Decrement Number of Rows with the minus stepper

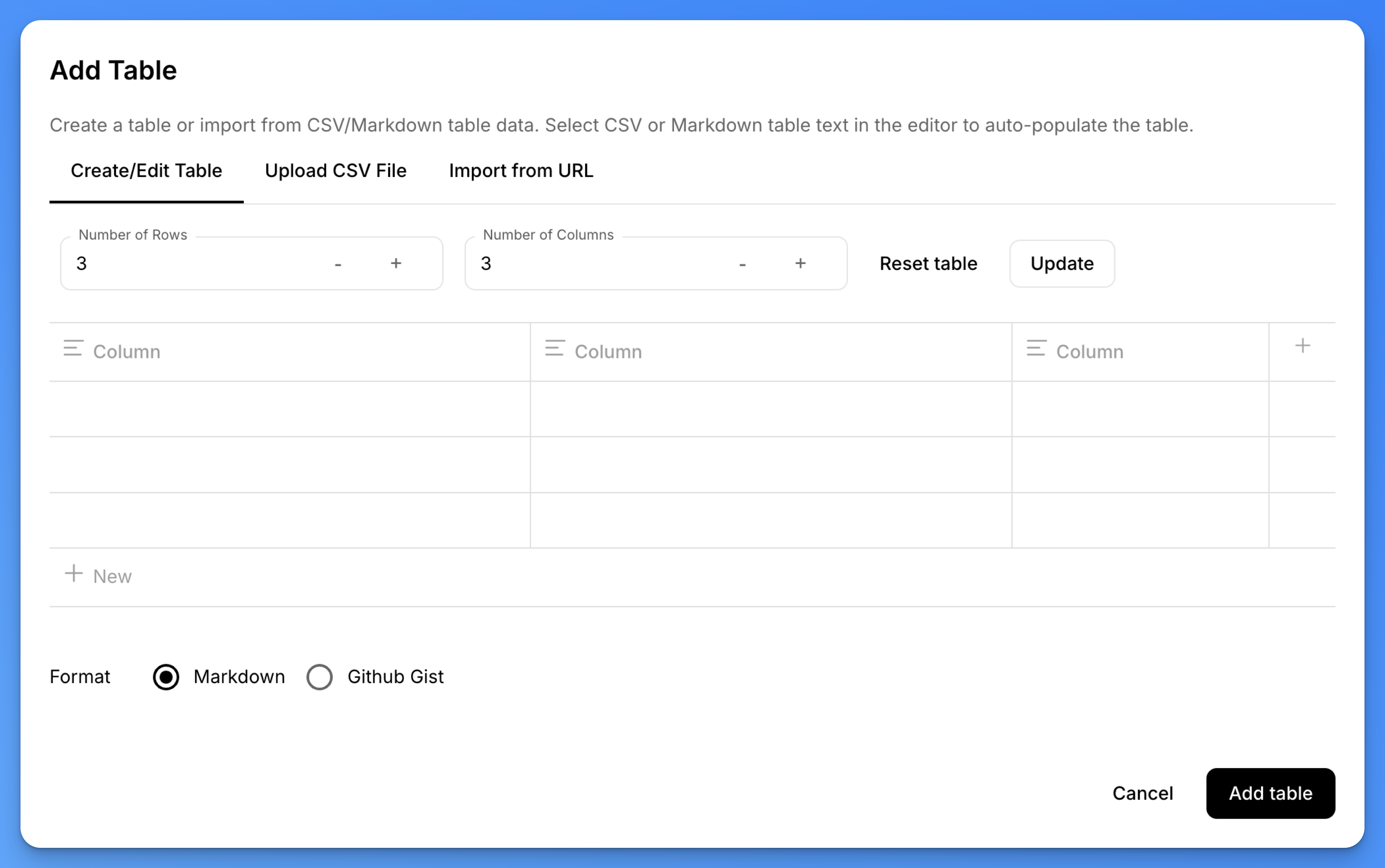click(339, 264)
